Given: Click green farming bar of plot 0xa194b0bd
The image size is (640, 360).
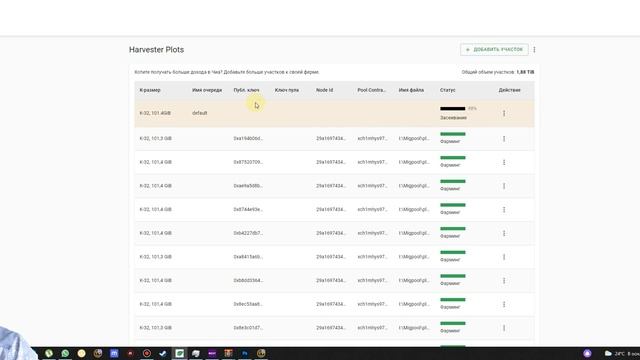Looking at the screenshot, I should 453,134.
